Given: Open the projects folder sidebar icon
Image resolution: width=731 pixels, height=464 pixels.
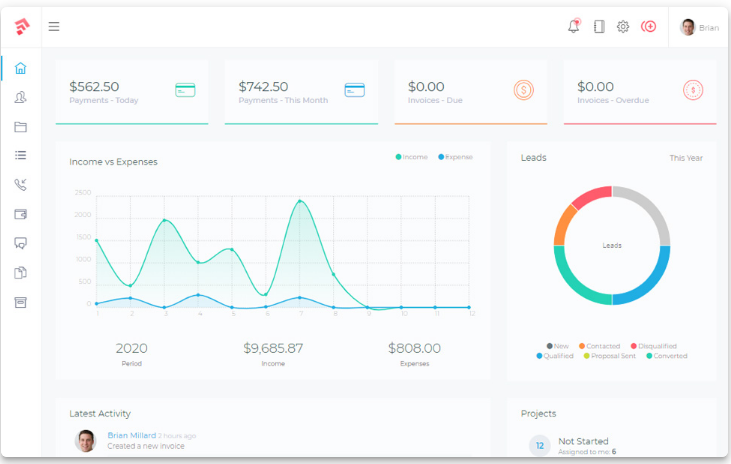Looking at the screenshot, I should coord(20,127).
